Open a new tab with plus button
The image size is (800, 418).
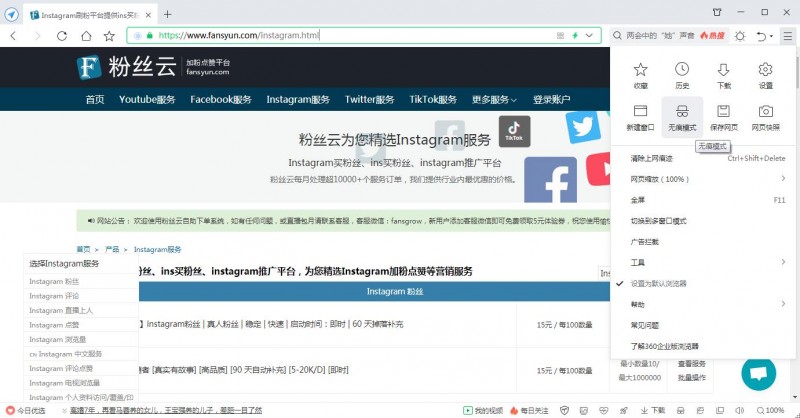point(167,15)
